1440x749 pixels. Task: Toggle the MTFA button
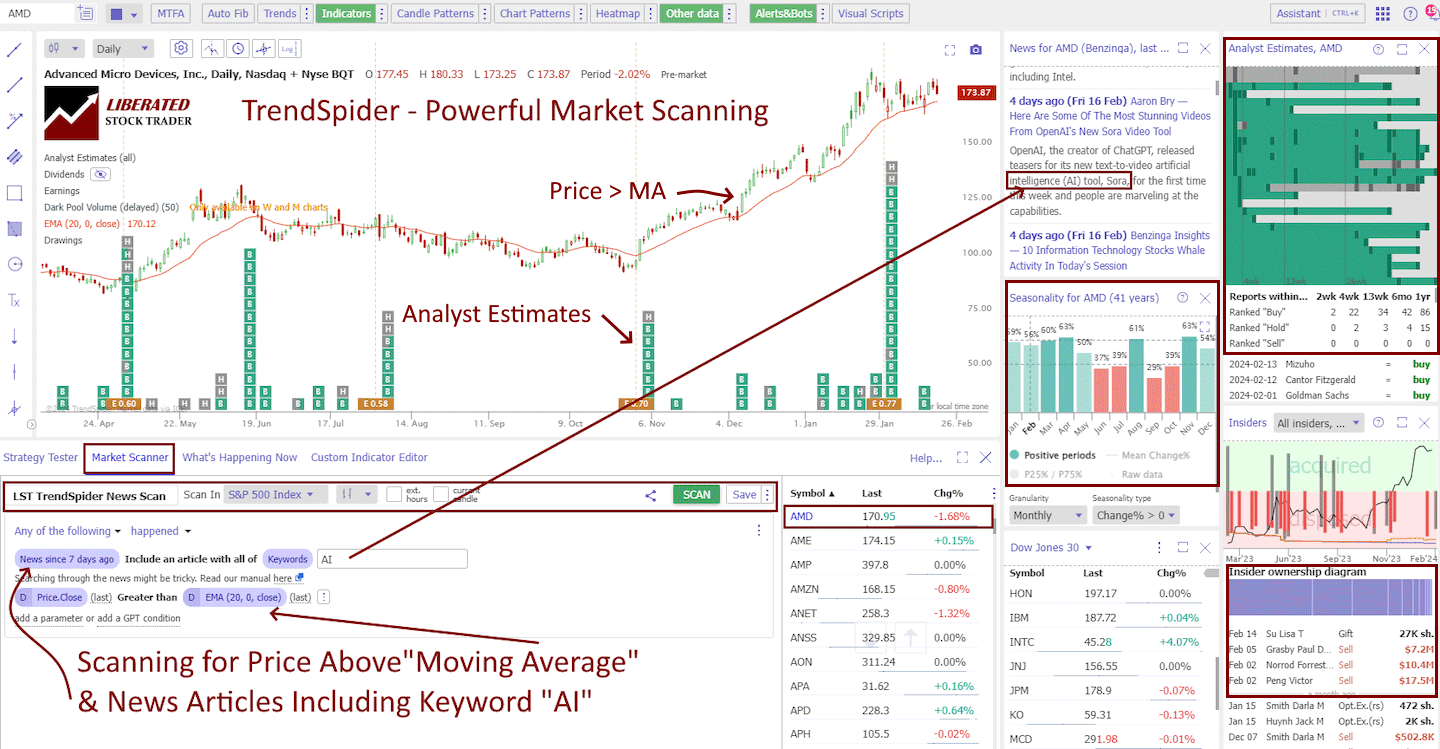[x=173, y=14]
